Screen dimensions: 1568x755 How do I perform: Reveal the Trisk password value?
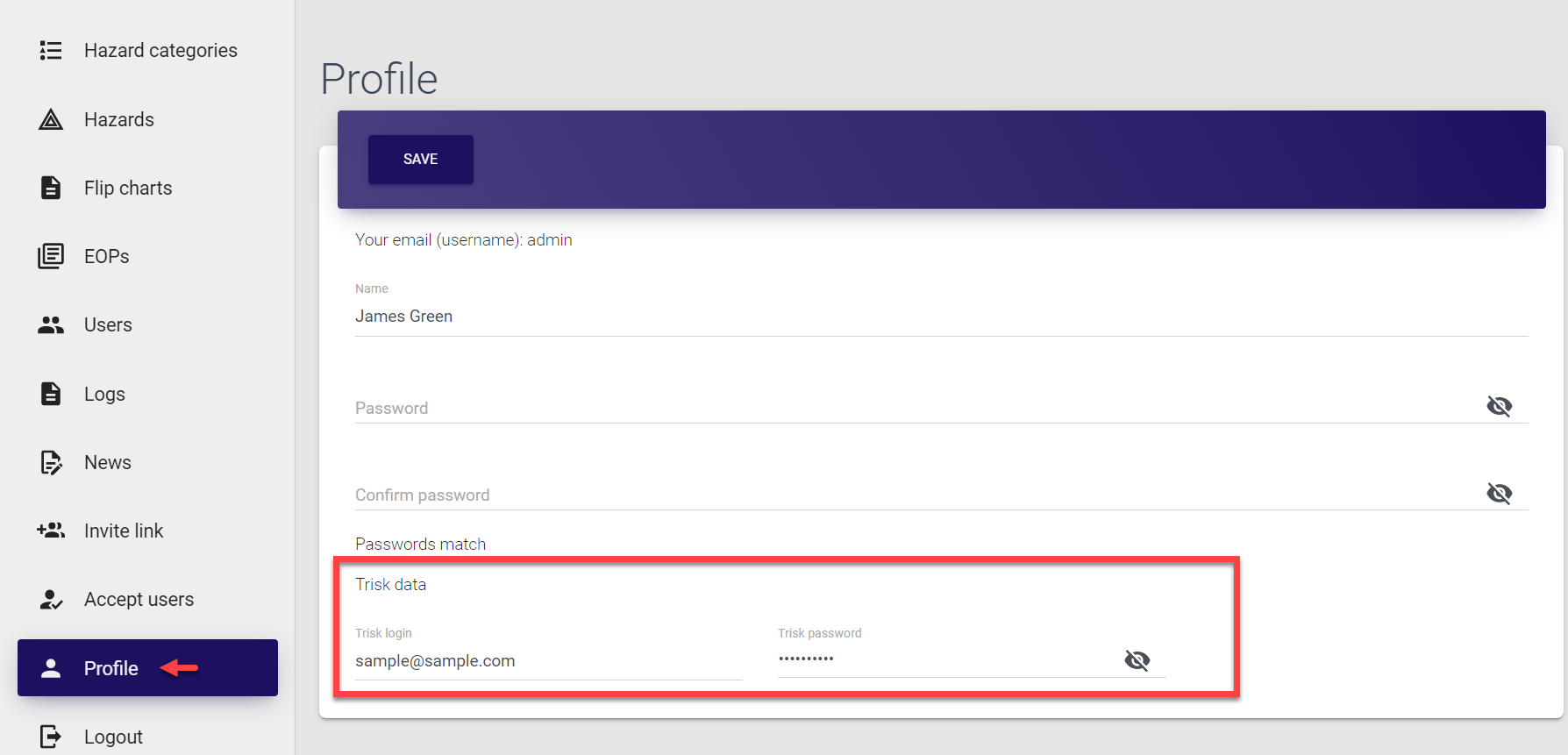click(1137, 660)
